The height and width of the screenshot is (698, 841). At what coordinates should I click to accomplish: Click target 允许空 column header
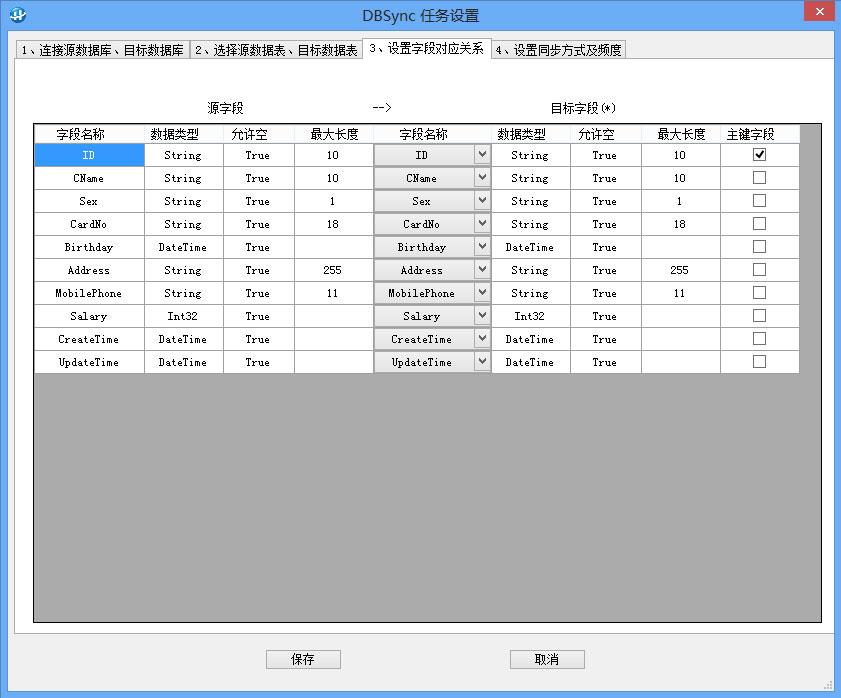606,134
